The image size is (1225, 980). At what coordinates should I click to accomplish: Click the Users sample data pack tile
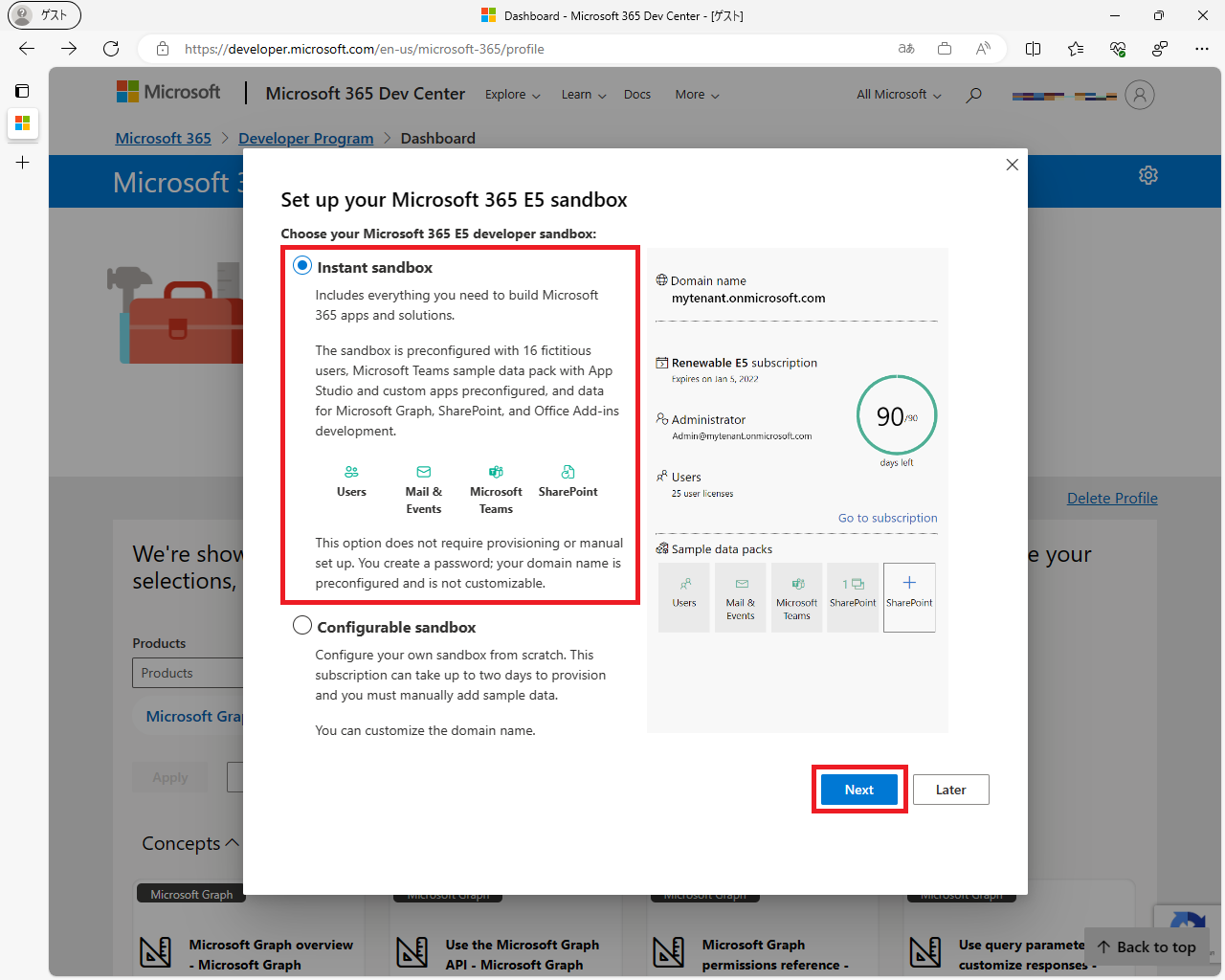click(x=684, y=597)
